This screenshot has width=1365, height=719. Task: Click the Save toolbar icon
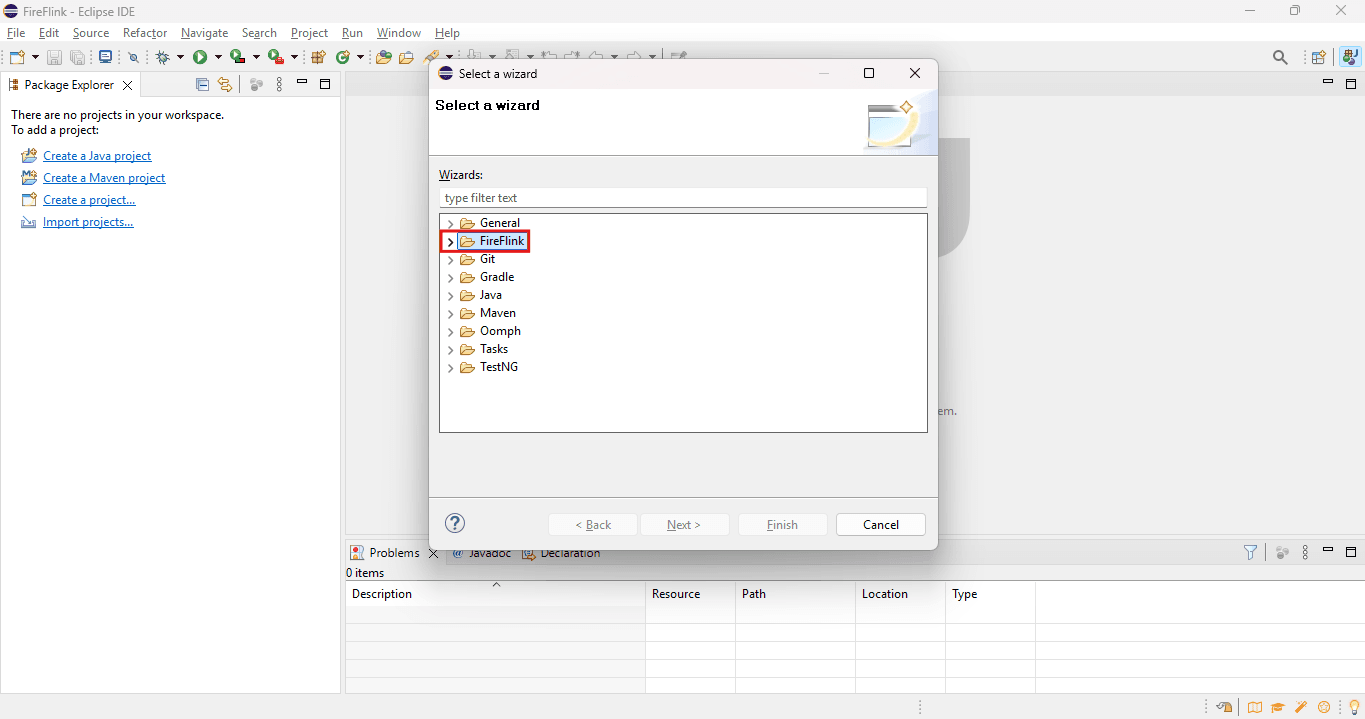(x=55, y=58)
